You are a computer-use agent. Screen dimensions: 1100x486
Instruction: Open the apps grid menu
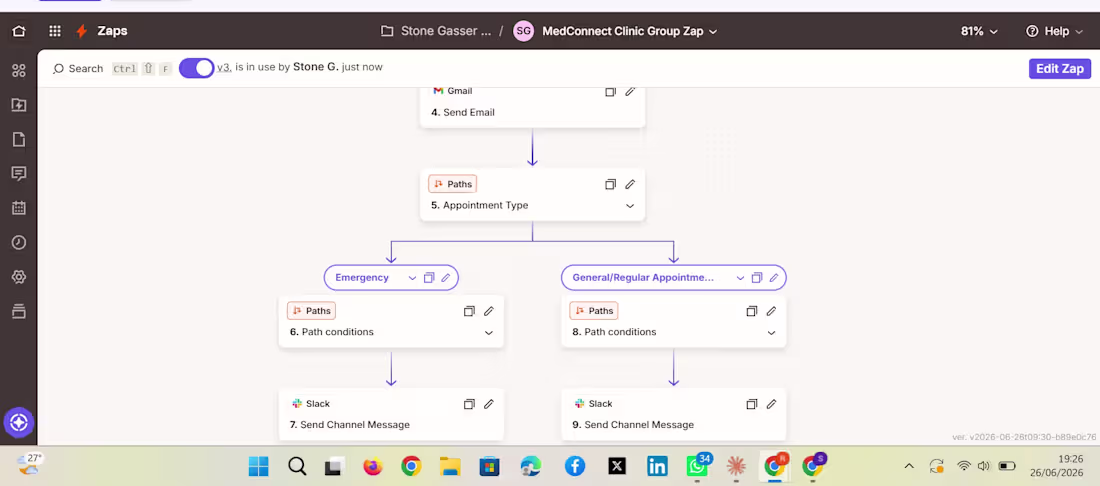55,31
